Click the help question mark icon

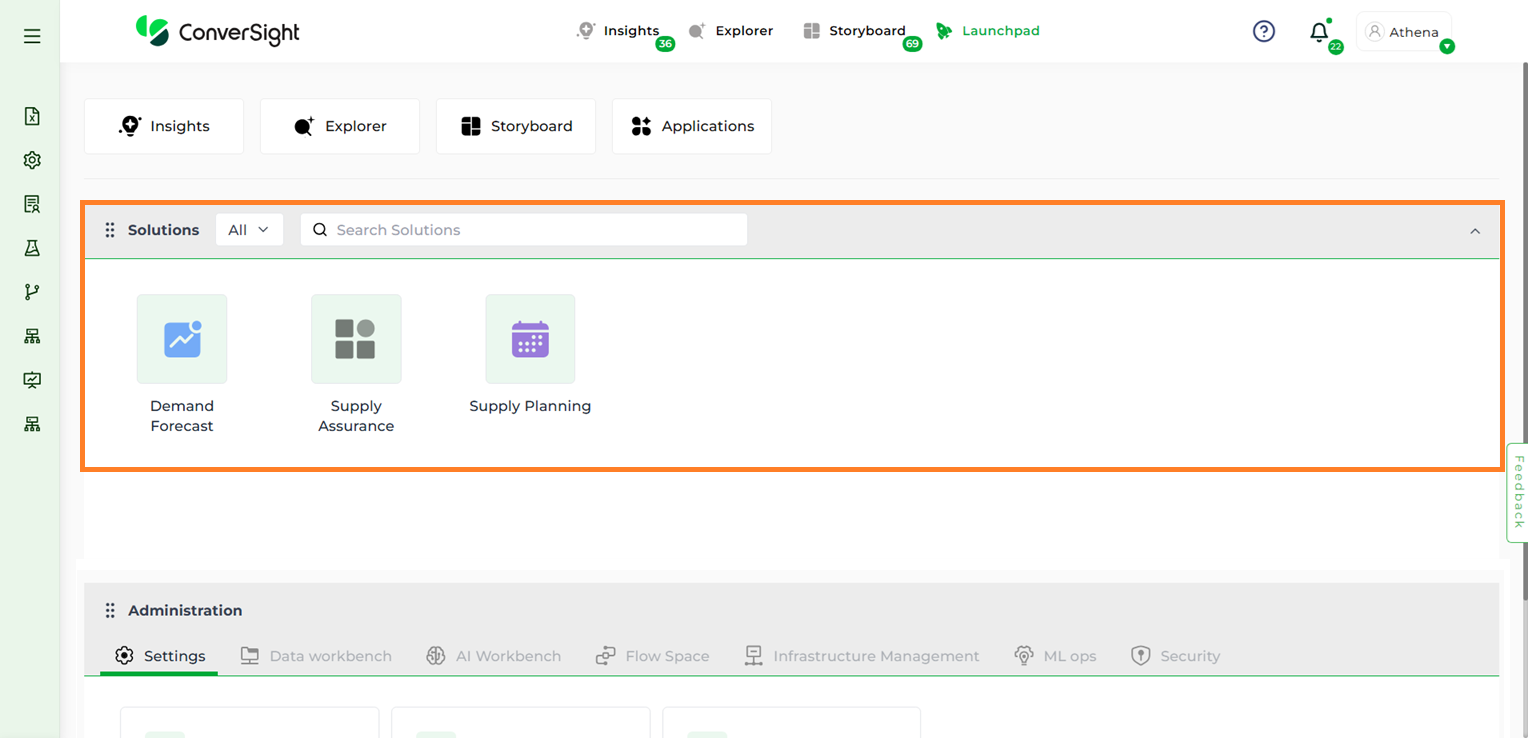(x=1264, y=32)
